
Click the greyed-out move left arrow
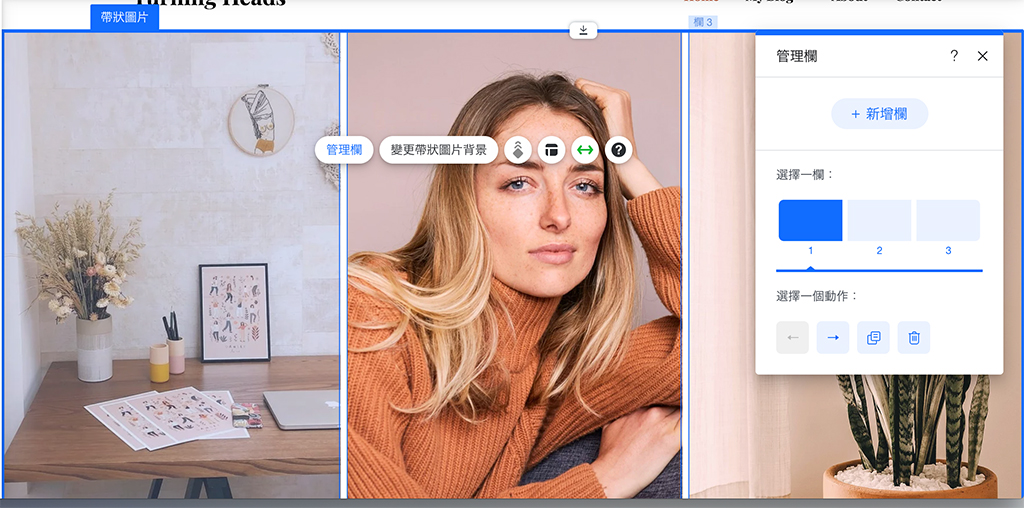tap(792, 338)
